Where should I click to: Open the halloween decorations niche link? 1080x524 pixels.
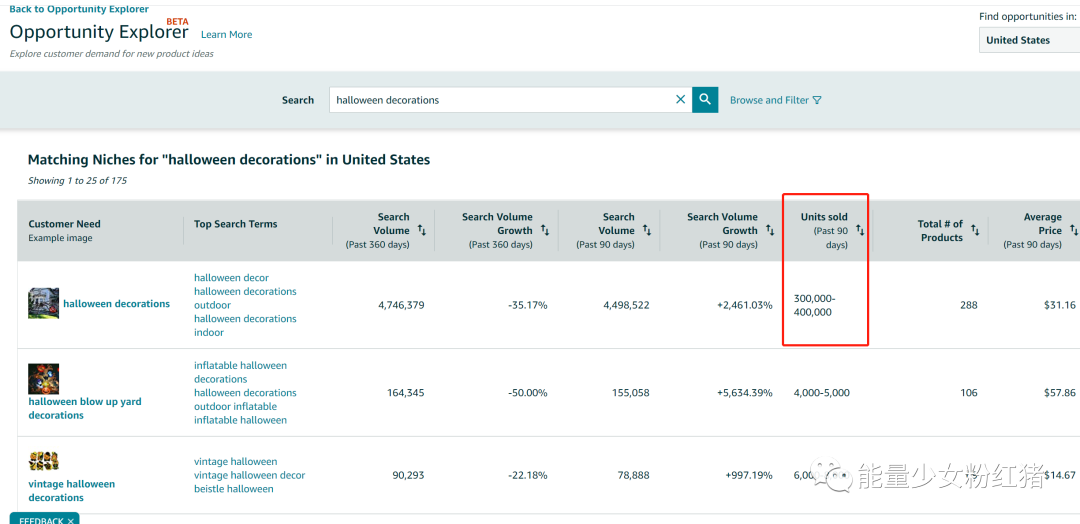point(116,304)
